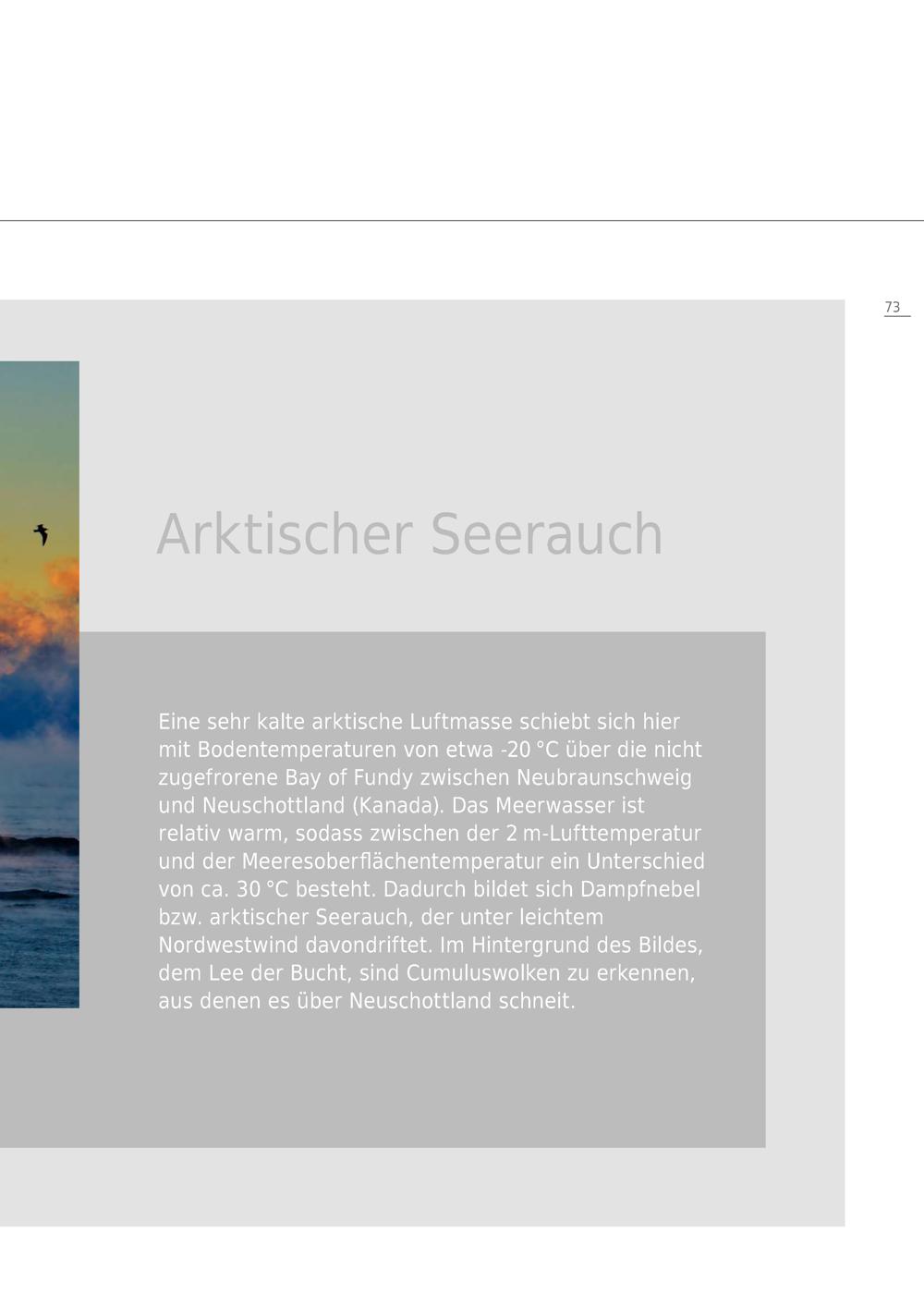Click the bird silhouette in the photo
The image size is (924, 1306).
coord(41,534)
